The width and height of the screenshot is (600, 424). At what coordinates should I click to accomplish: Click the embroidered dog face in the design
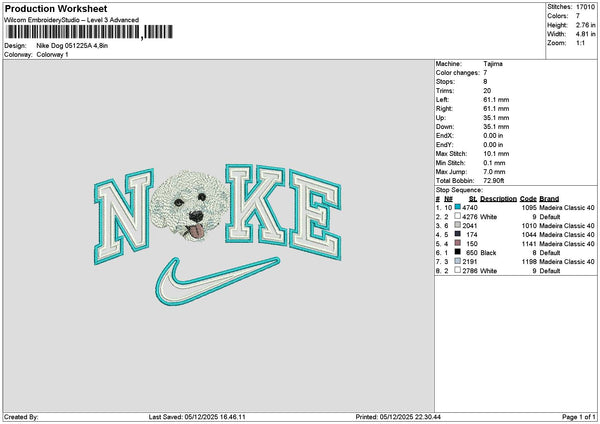tap(190, 205)
